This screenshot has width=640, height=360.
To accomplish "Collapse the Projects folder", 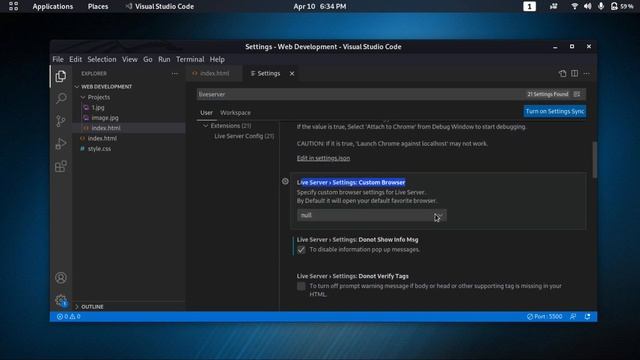I will 95,97.
